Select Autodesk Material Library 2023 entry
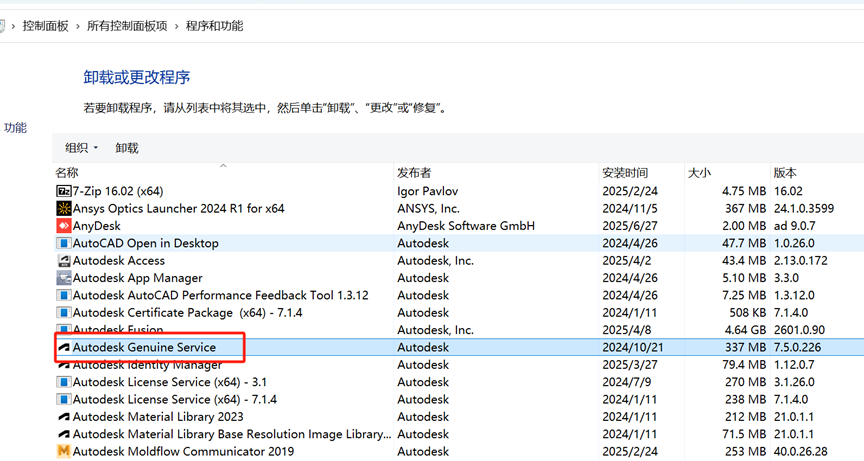The height and width of the screenshot is (461, 864). (158, 416)
